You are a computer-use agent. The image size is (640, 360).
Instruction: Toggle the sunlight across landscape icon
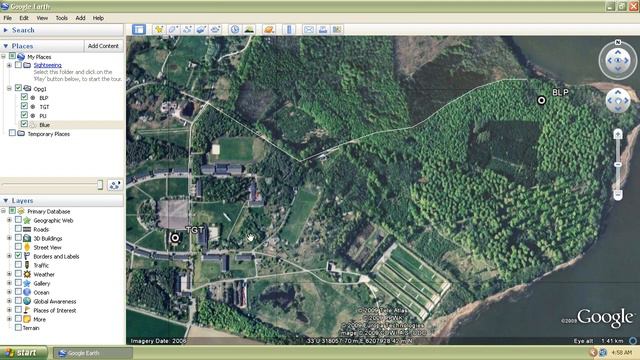[x=249, y=29]
